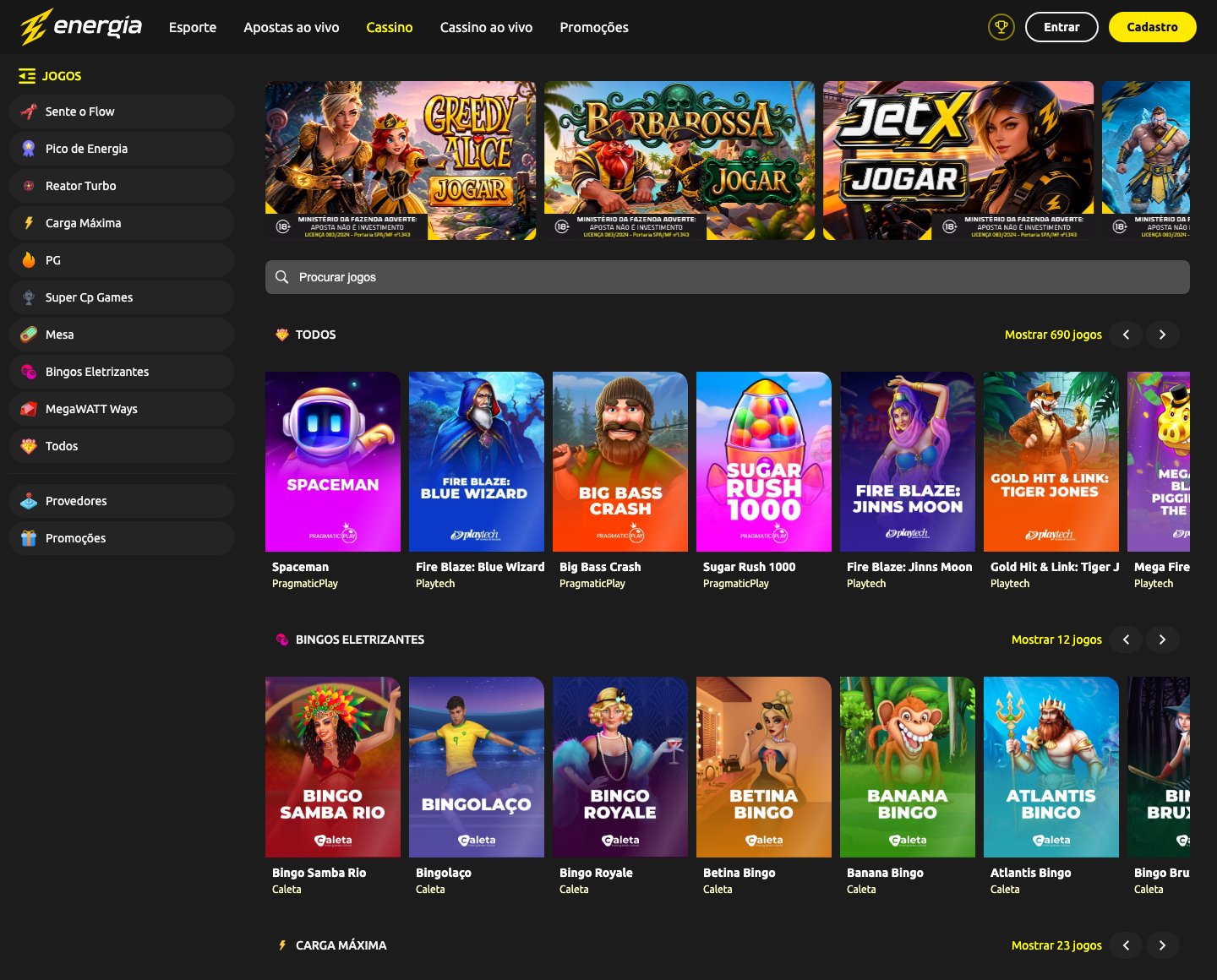Image resolution: width=1217 pixels, height=980 pixels.
Task: Go to Cassino ao vivo tab
Action: [x=486, y=27]
